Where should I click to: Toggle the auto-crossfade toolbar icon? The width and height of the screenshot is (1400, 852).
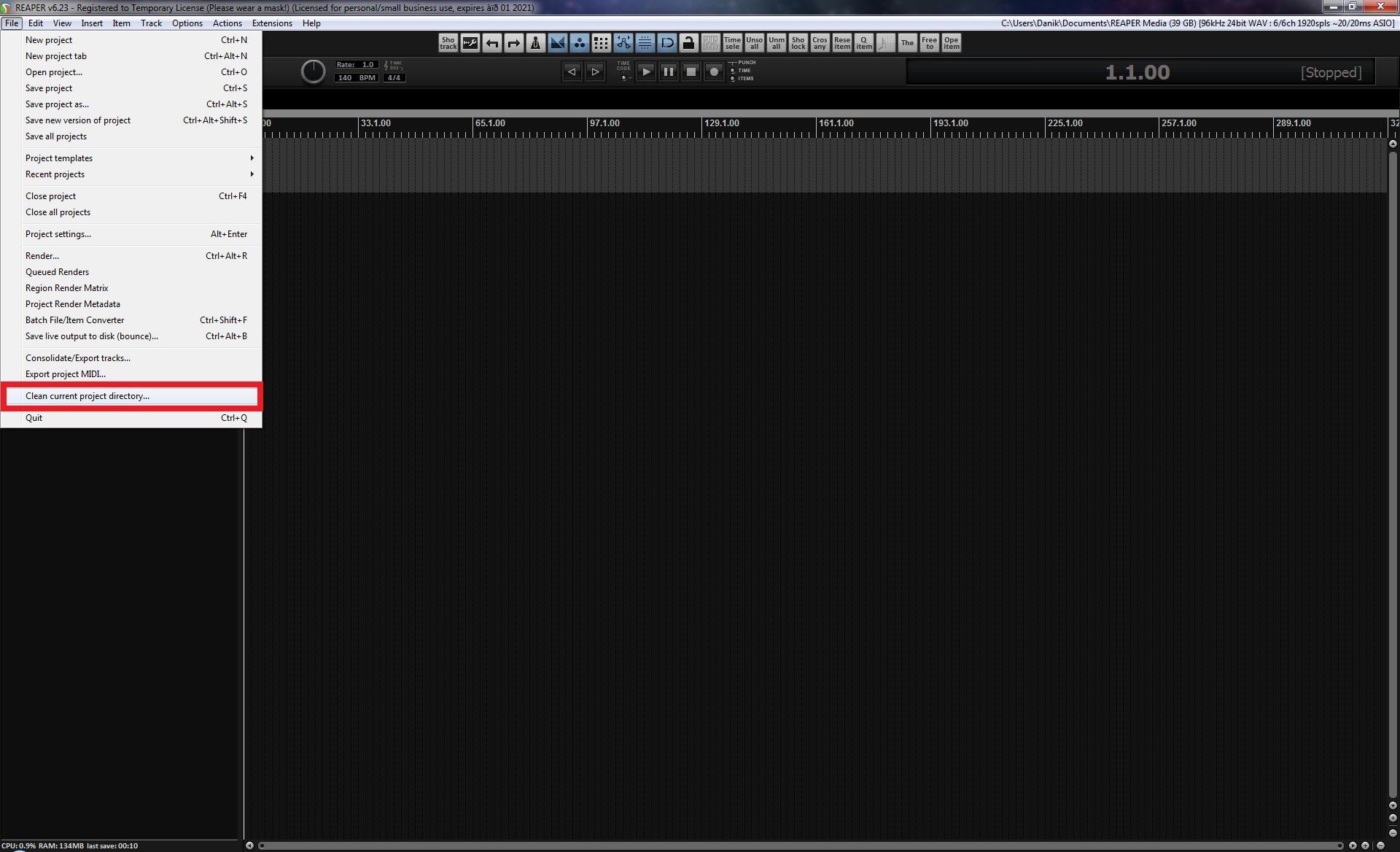click(558, 43)
